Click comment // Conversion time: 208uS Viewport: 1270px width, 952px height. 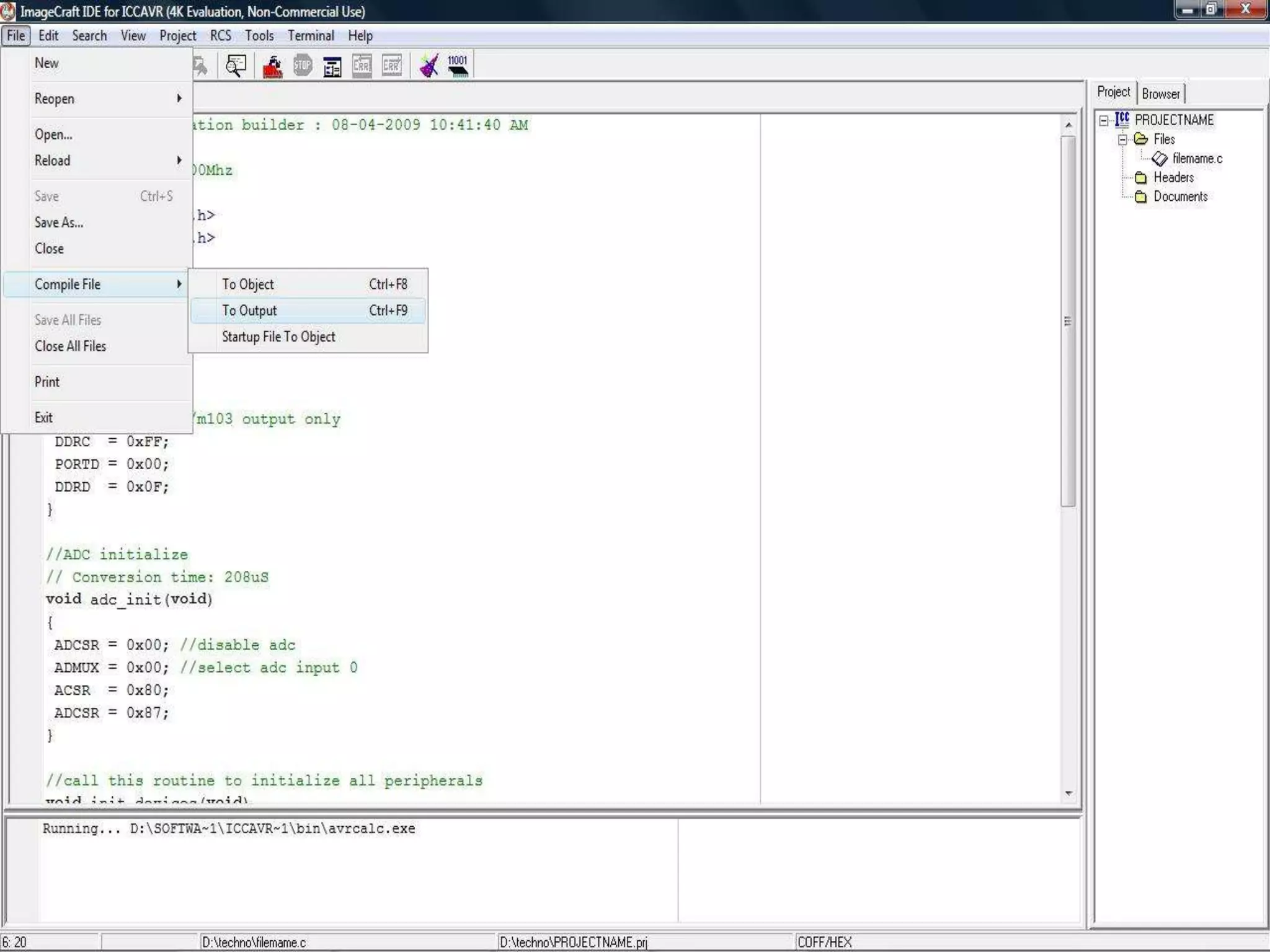[157, 577]
